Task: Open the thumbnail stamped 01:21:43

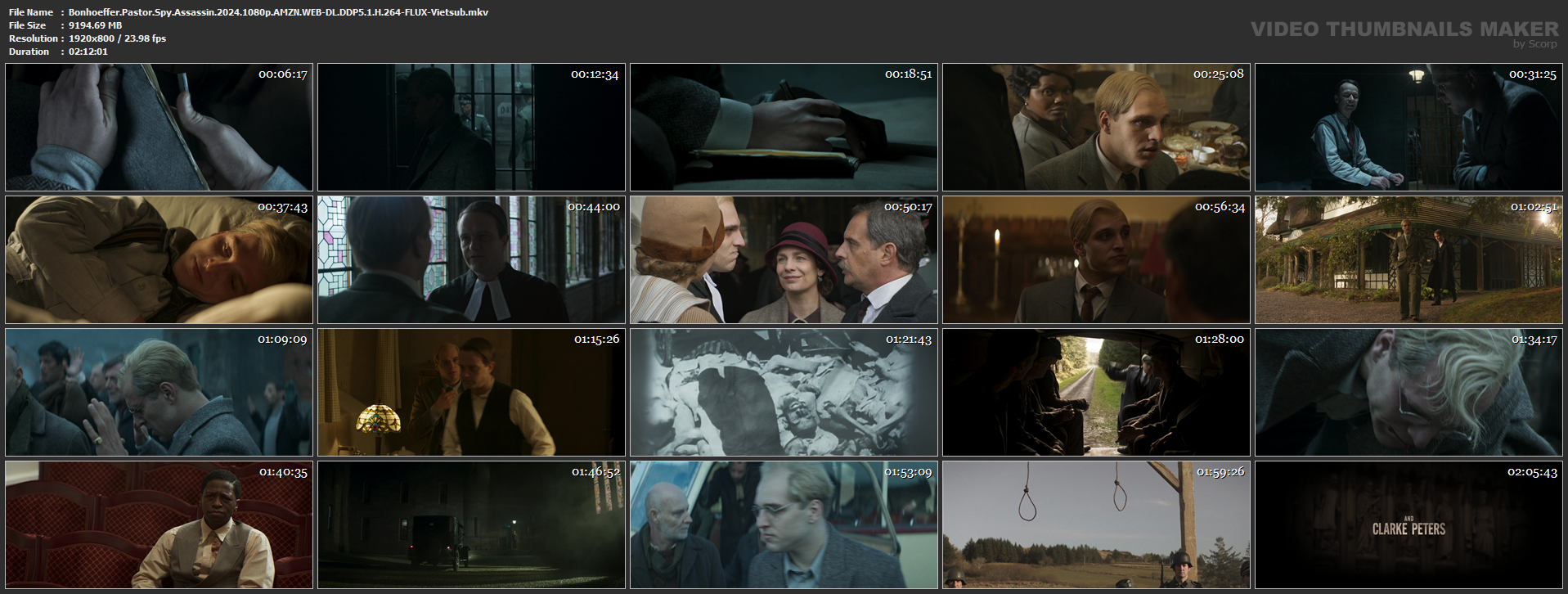Action: tap(784, 393)
